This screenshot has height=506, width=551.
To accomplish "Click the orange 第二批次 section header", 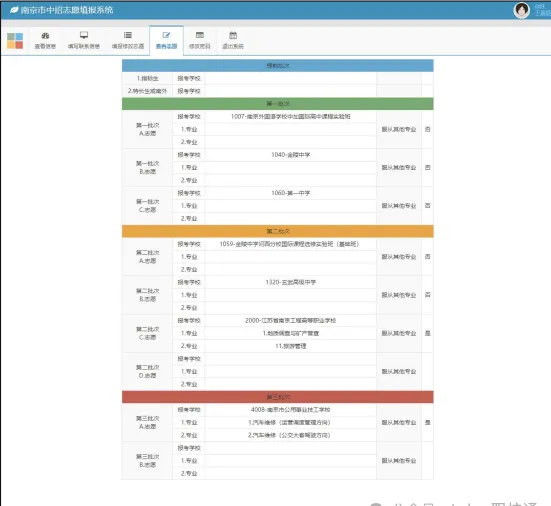I will pyautogui.click(x=278, y=231).
